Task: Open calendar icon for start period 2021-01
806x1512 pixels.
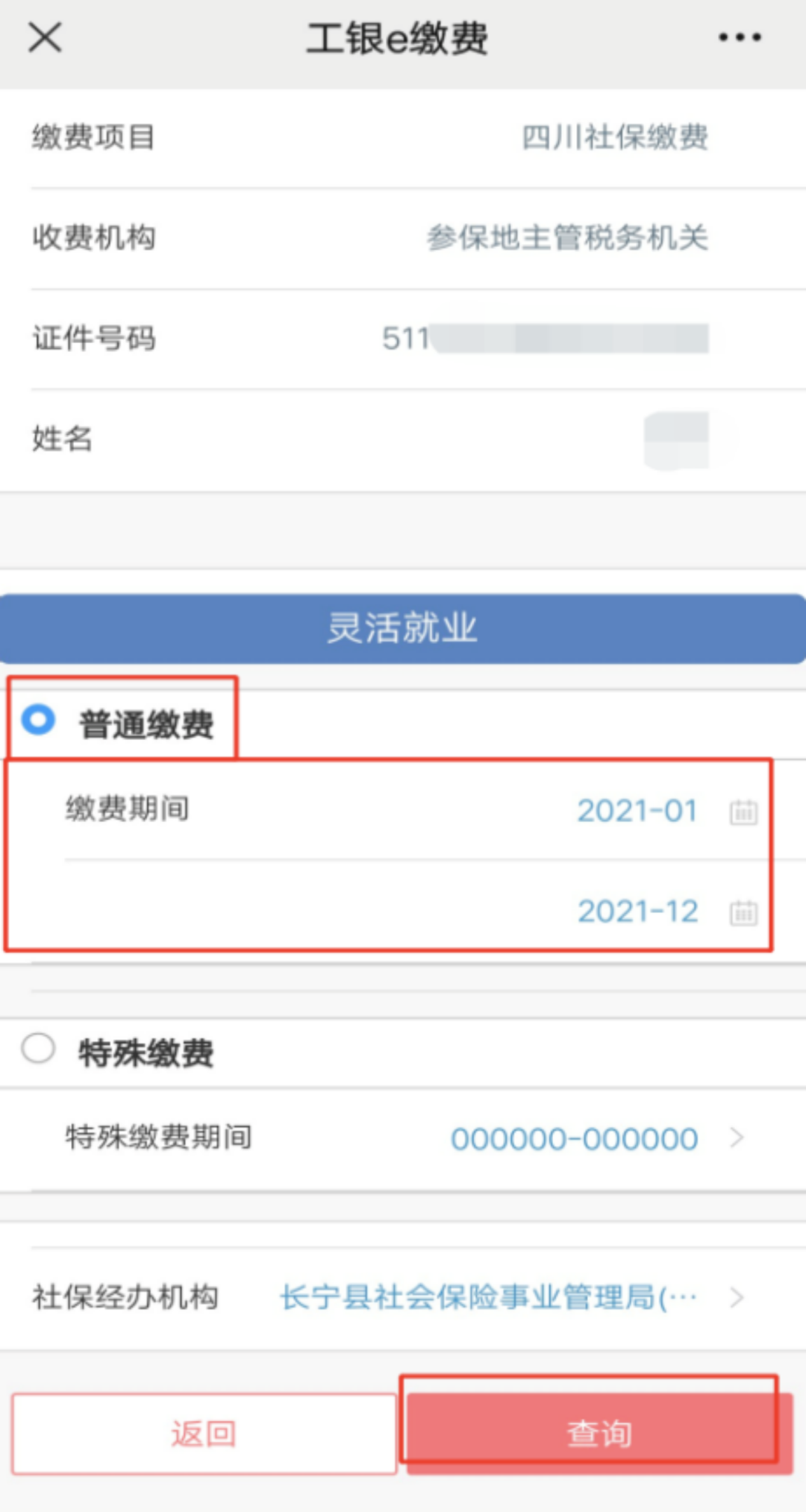Action: coord(743,812)
